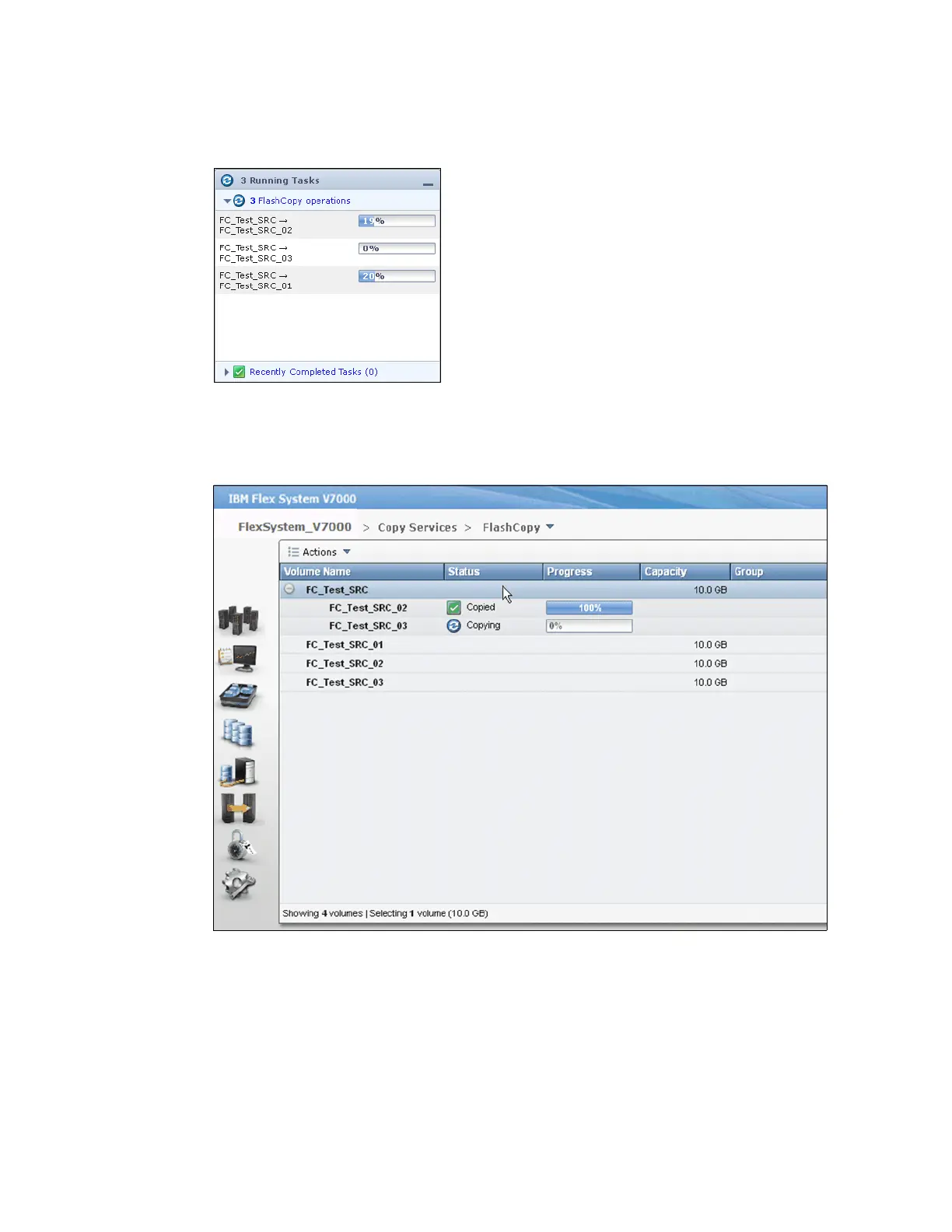The width and height of the screenshot is (952, 1232).
Task: Click the 100% progress bar for FC_Test_SRC_02
Action: click(589, 607)
